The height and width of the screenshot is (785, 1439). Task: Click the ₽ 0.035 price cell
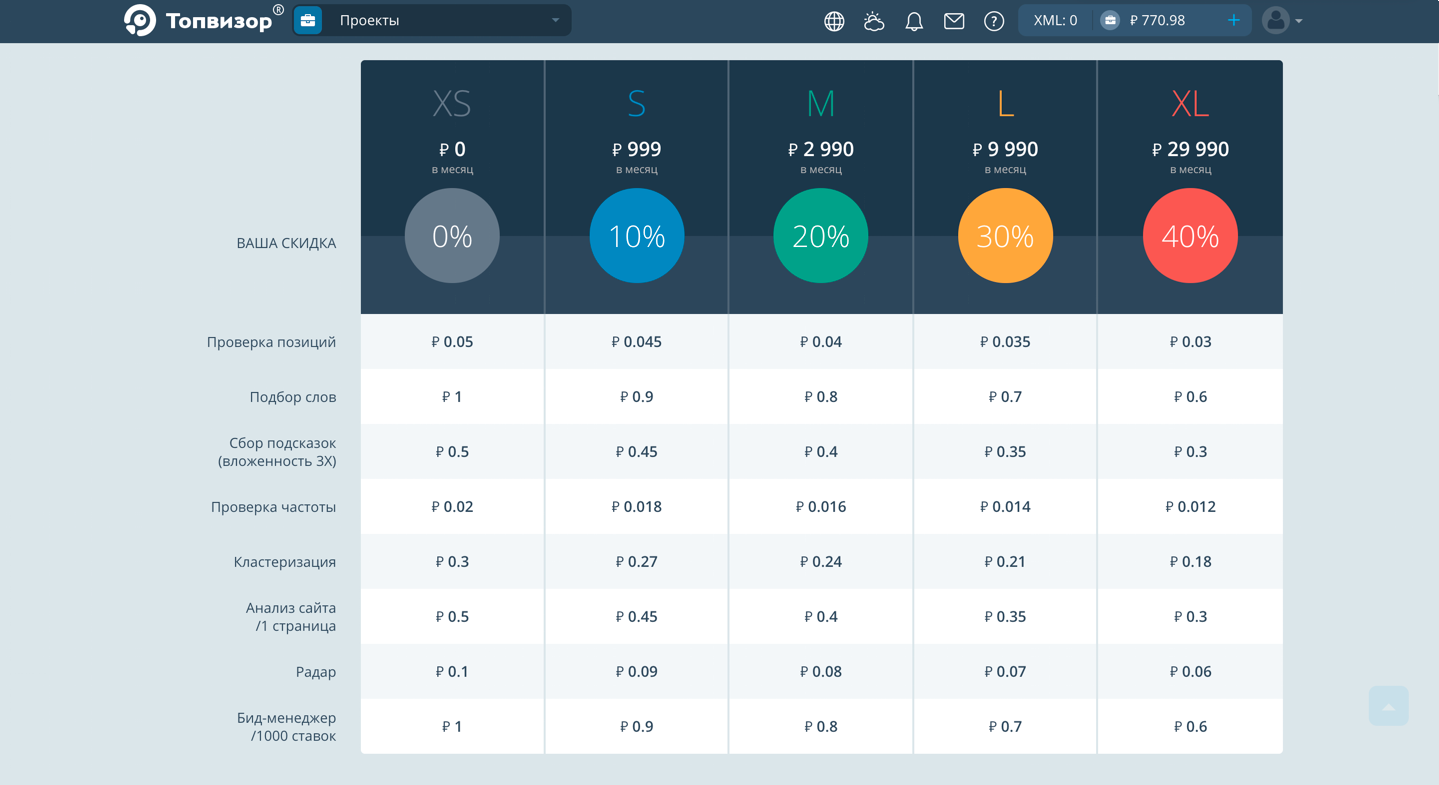tap(1005, 342)
